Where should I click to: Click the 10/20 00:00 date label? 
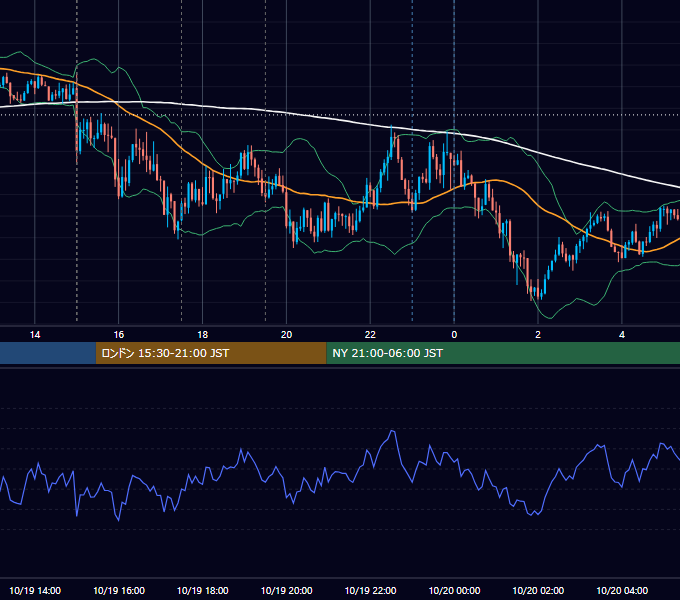tap(454, 590)
